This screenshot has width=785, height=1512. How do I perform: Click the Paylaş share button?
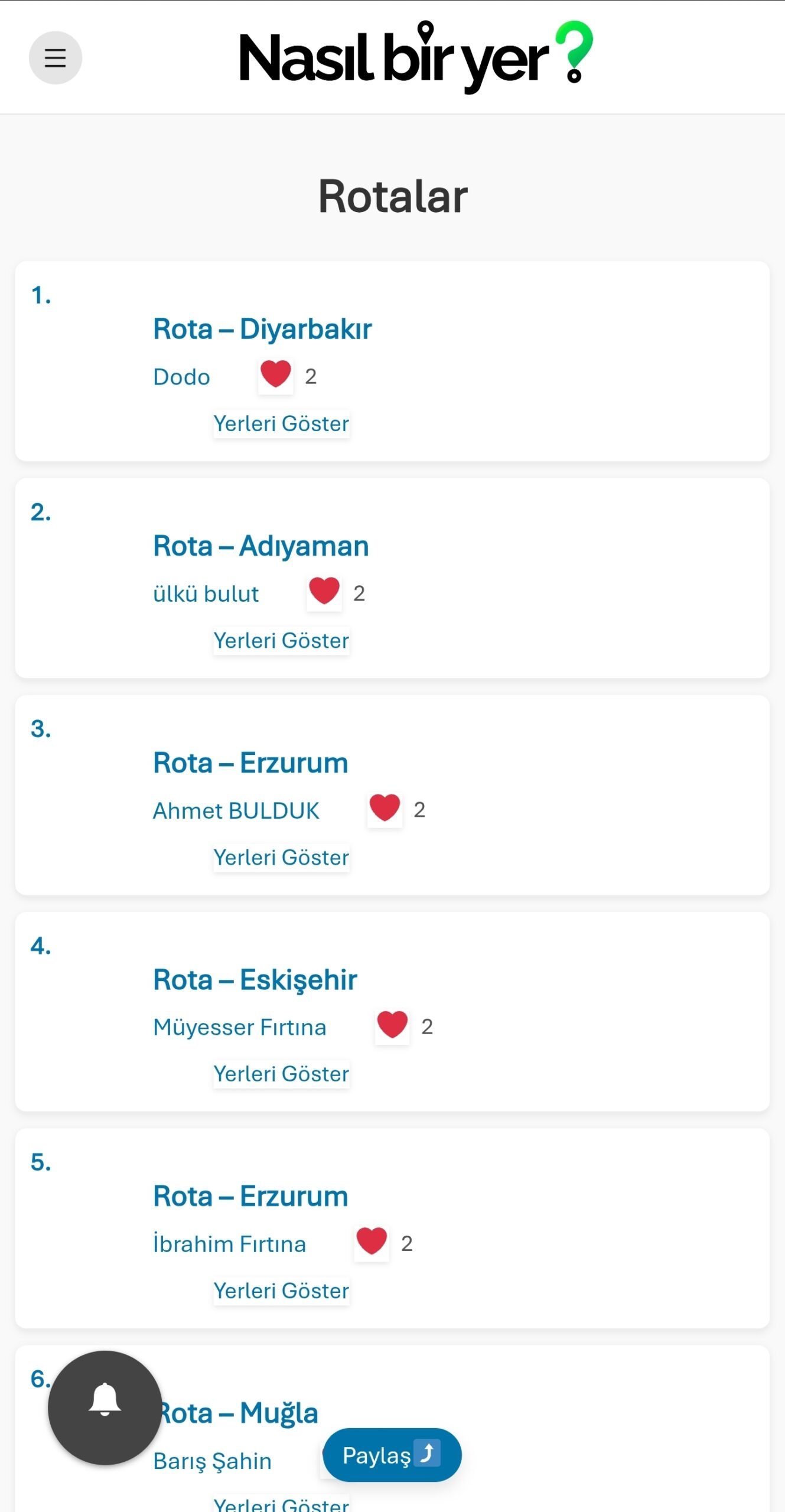coord(392,1455)
